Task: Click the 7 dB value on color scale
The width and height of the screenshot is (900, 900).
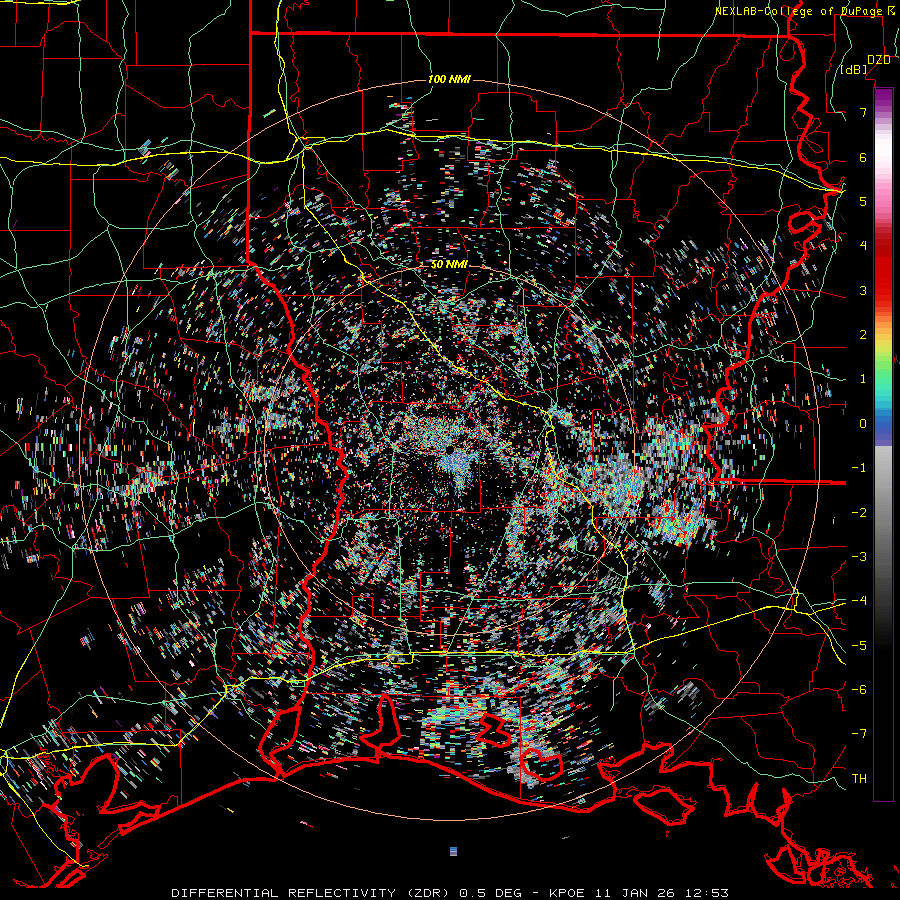Action: (x=863, y=112)
